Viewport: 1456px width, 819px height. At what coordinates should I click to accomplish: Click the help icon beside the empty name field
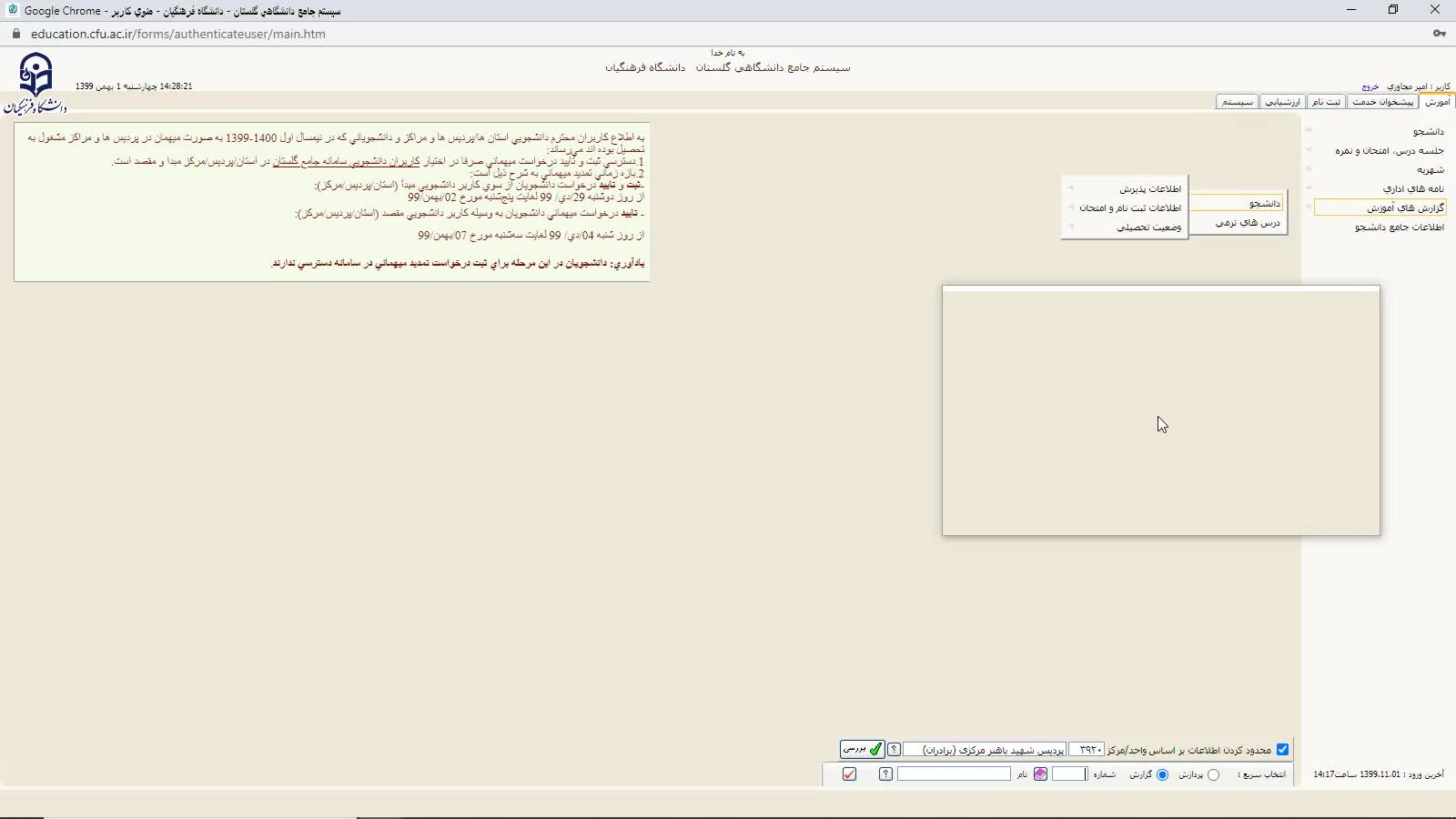[x=885, y=774]
